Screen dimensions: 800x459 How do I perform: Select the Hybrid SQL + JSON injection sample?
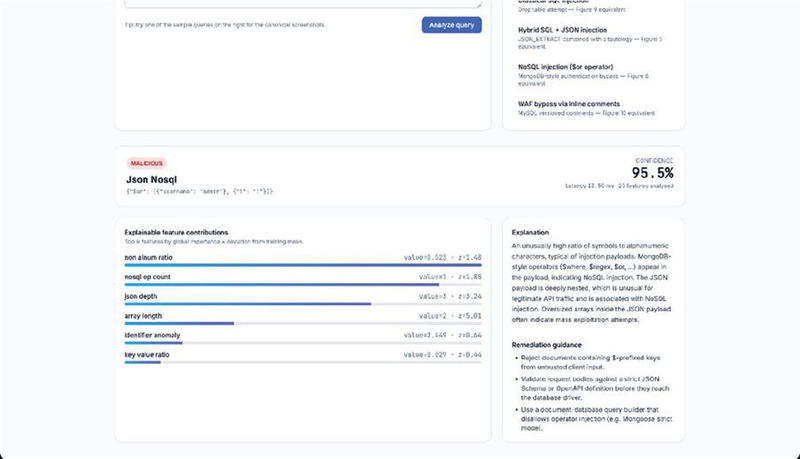tap(592, 38)
